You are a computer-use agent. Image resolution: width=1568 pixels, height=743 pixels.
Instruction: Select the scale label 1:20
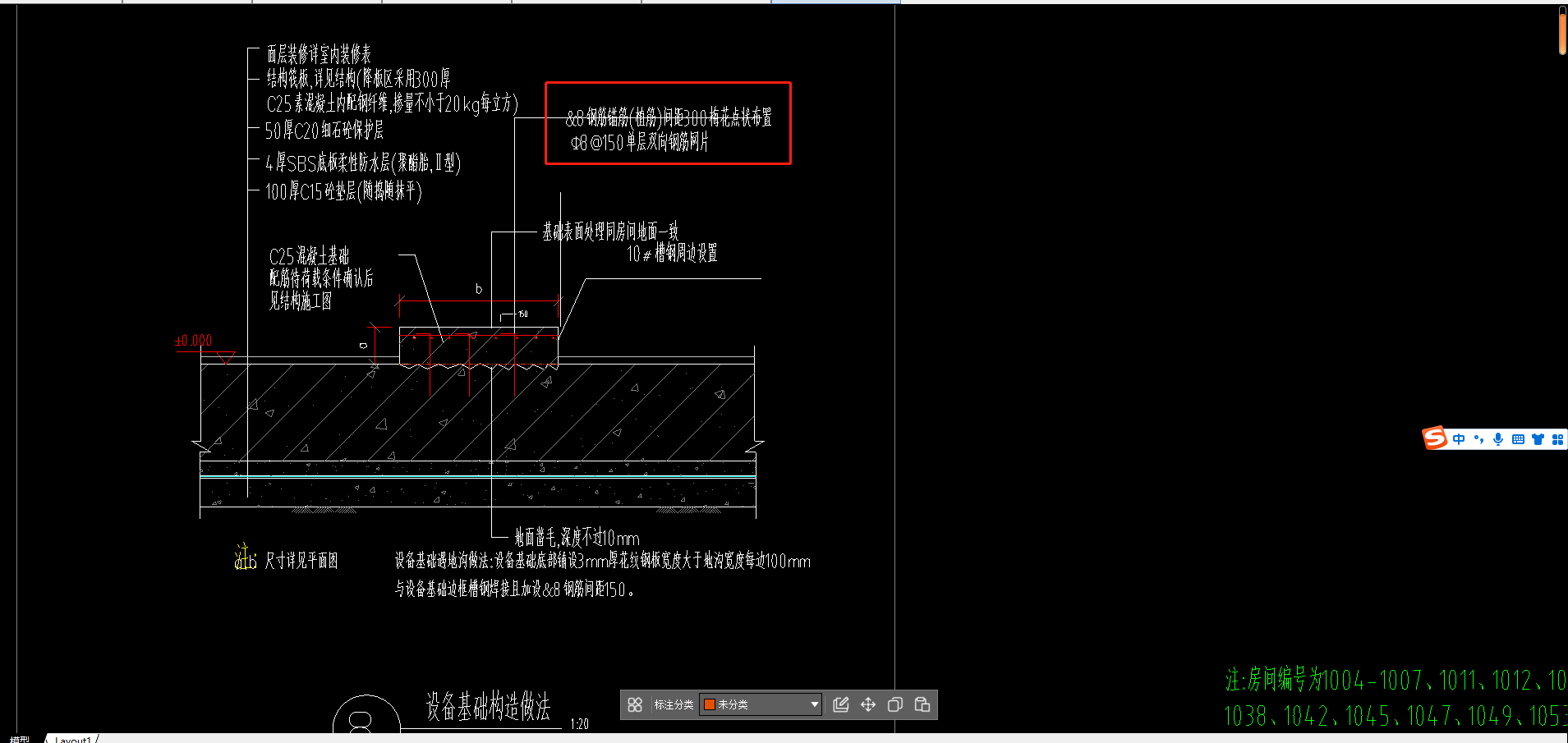(580, 723)
